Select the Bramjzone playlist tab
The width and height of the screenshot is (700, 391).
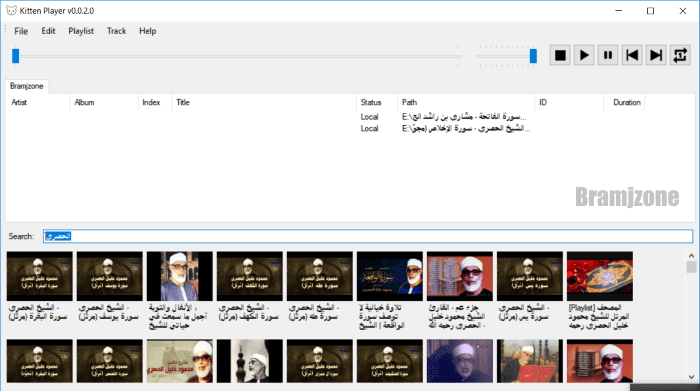(x=27, y=86)
